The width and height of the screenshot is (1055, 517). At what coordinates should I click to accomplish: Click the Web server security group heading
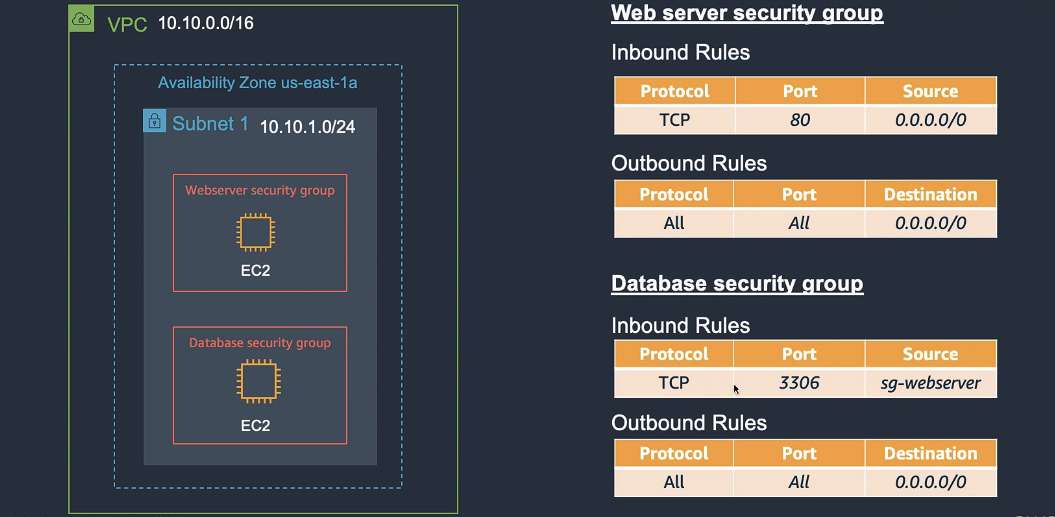coord(747,13)
